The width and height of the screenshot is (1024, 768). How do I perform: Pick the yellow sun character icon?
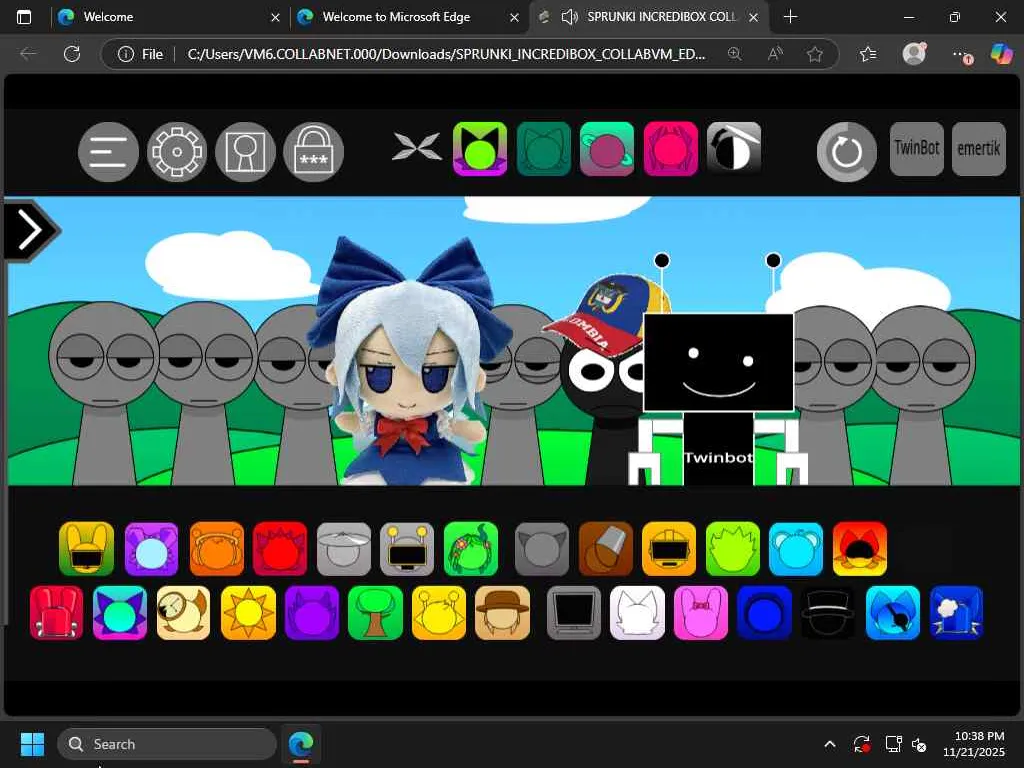point(248,613)
